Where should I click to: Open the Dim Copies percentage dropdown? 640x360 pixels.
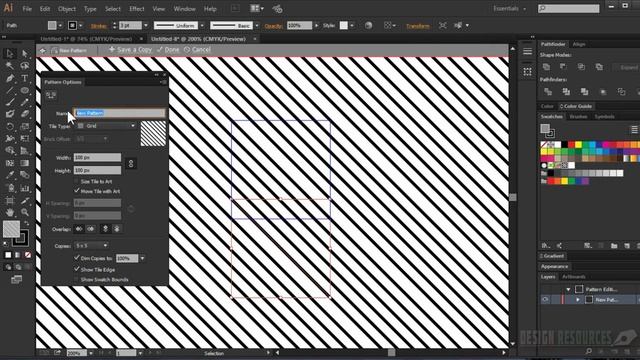coord(142,258)
